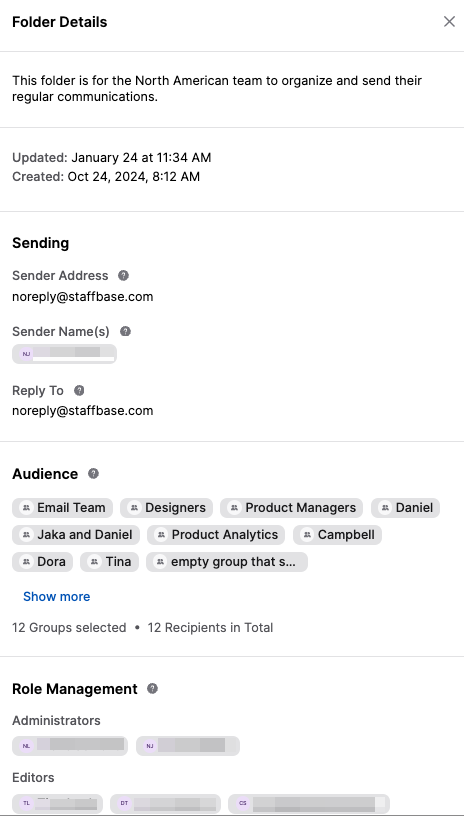Click the Sender Name(s) help icon
Viewport: 464px width, 816px height.
[x=125, y=332]
